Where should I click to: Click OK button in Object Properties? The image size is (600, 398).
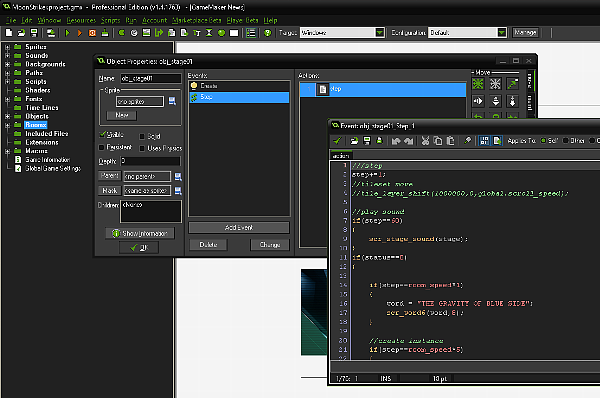point(139,248)
